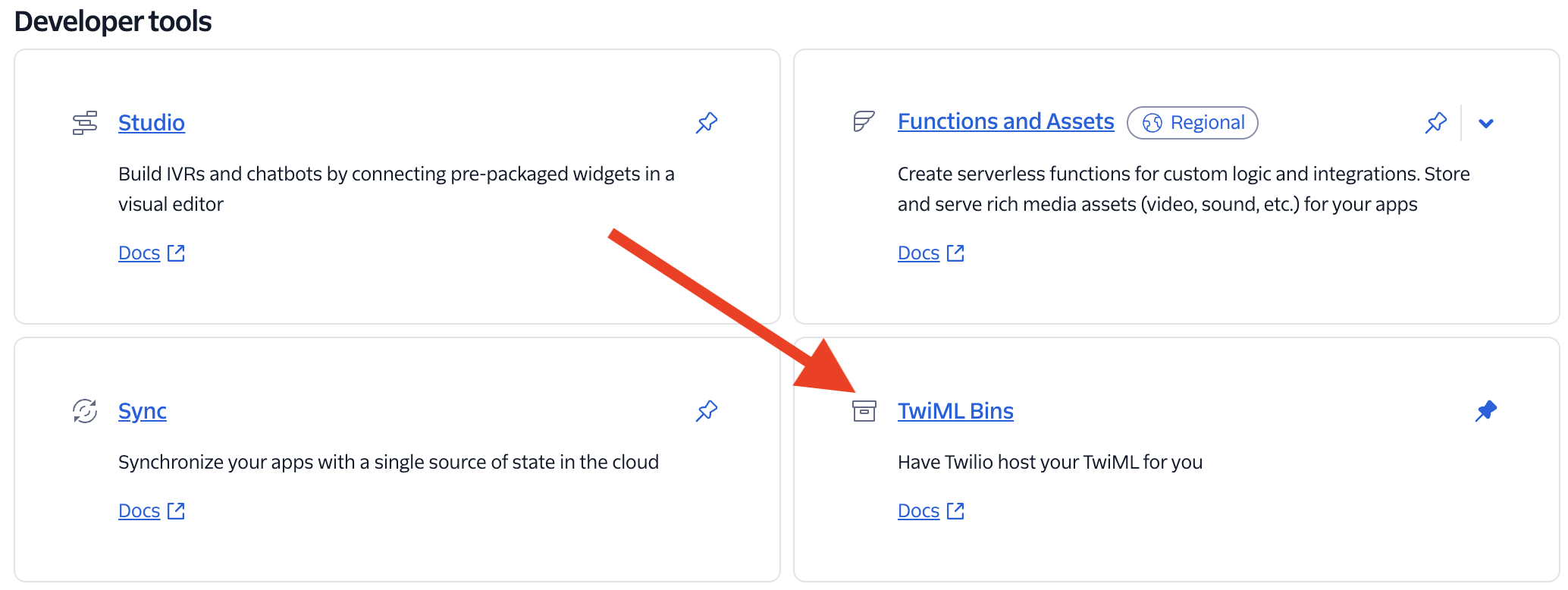Open the Studio link
Viewport: 1568px width, 590px height.
tap(152, 123)
